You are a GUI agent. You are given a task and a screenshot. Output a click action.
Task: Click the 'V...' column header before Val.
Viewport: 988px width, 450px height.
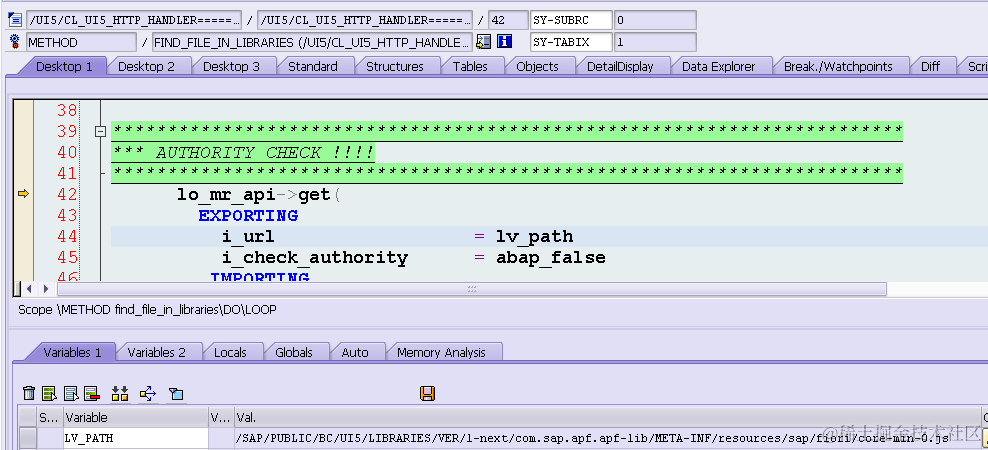pyautogui.click(x=221, y=417)
